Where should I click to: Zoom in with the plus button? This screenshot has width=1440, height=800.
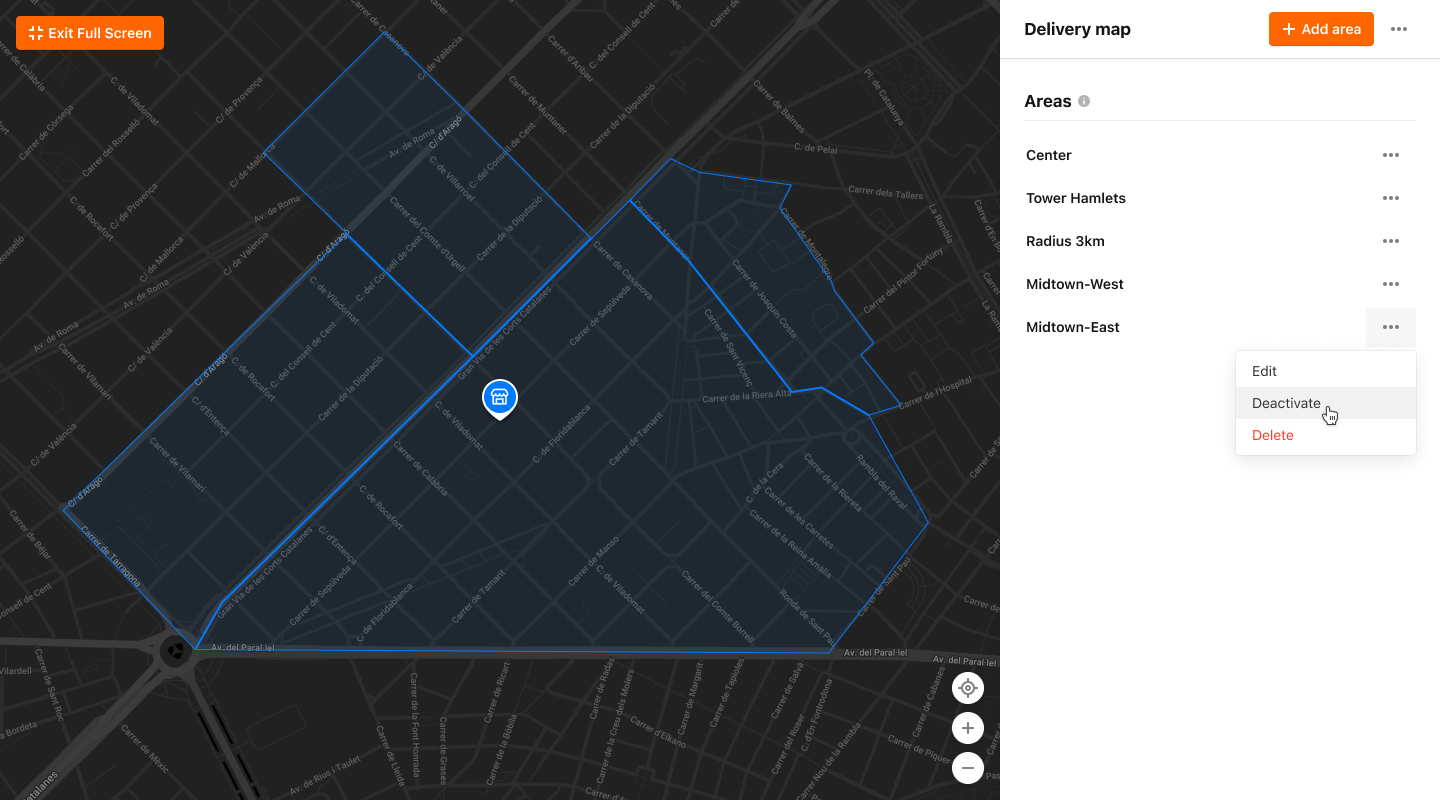click(967, 728)
